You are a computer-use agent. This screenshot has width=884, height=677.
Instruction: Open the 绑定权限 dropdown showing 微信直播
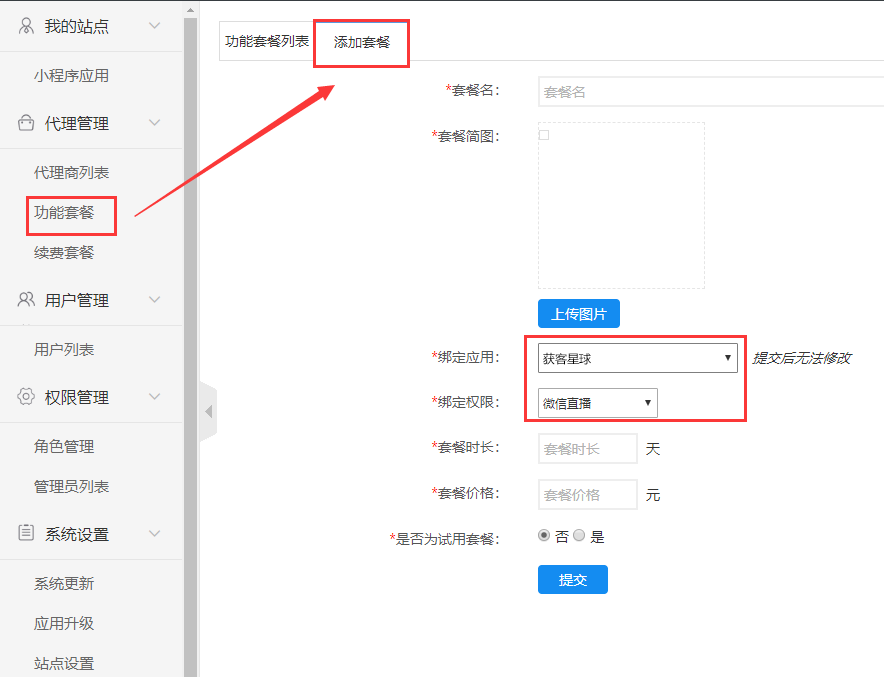(597, 403)
